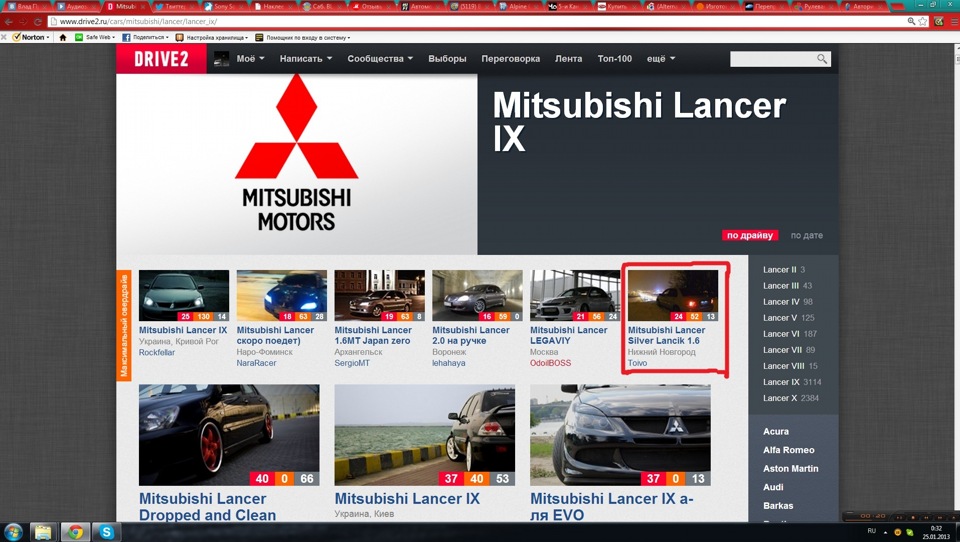
Task: Click the browser forward arrow
Action: click(x=23, y=21)
